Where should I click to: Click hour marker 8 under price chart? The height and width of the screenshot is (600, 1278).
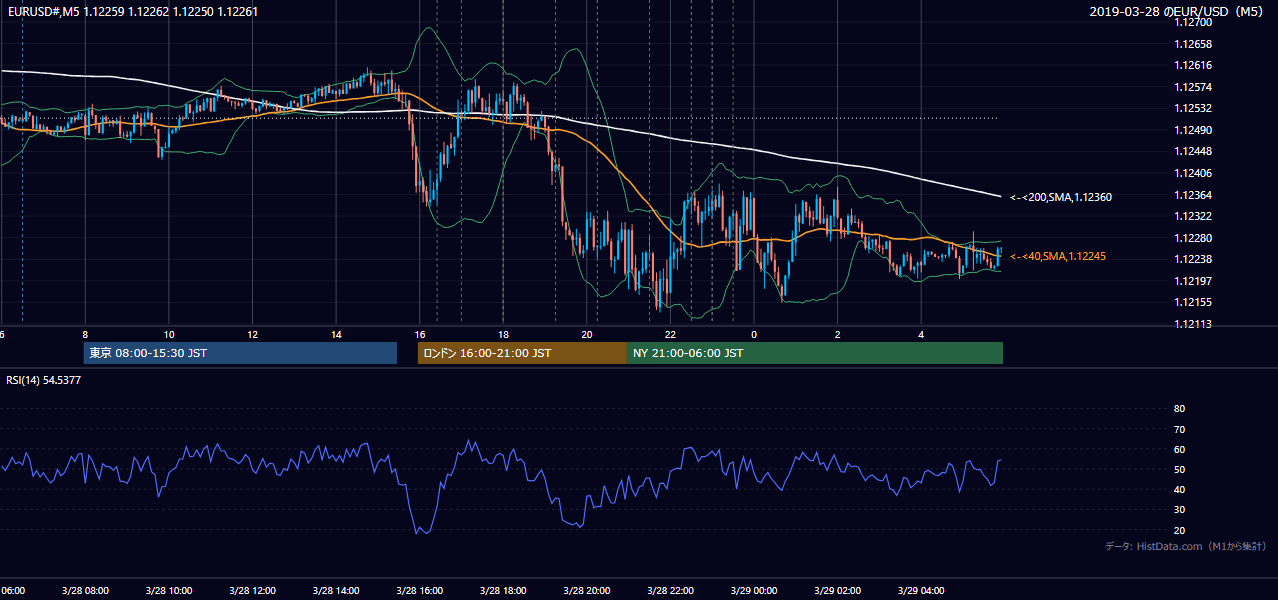[x=85, y=335]
